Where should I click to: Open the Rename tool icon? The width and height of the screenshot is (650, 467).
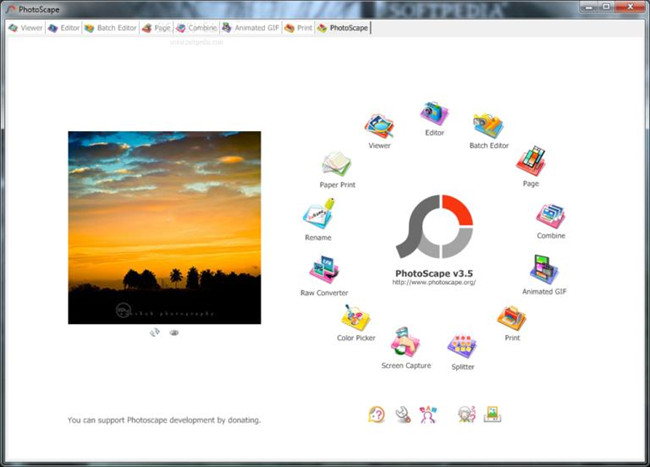tap(318, 215)
